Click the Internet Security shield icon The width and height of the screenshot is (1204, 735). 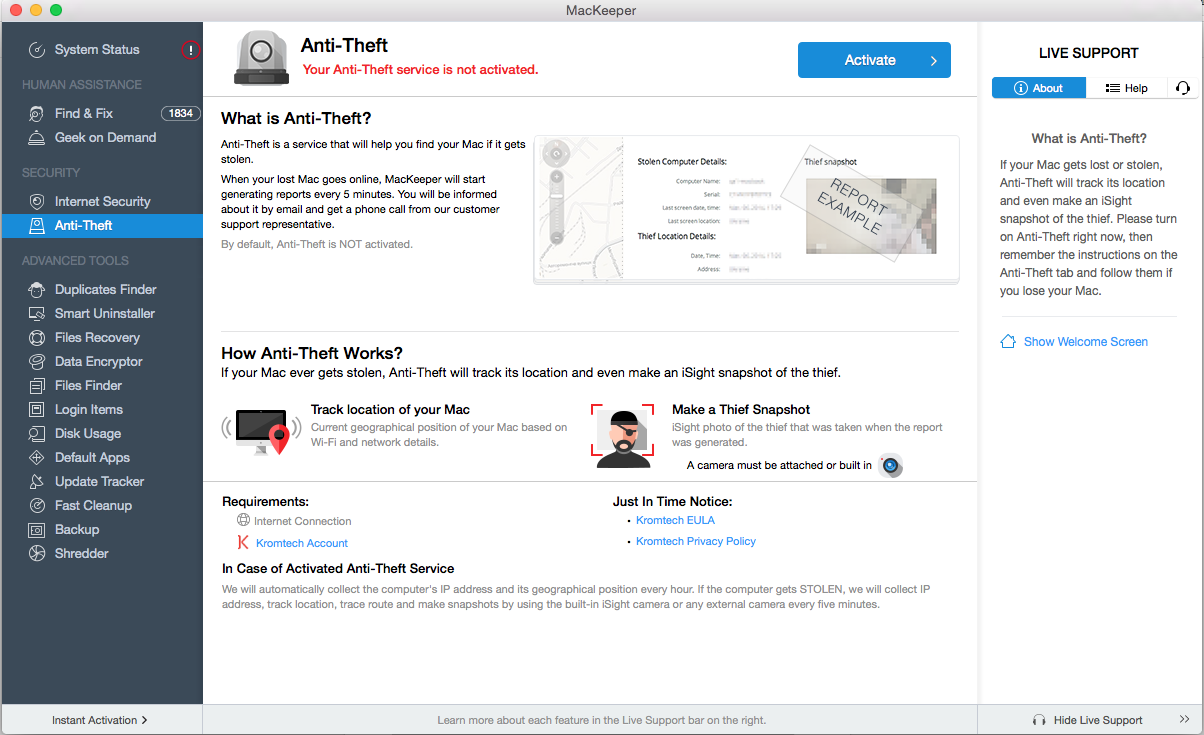(x=37, y=201)
